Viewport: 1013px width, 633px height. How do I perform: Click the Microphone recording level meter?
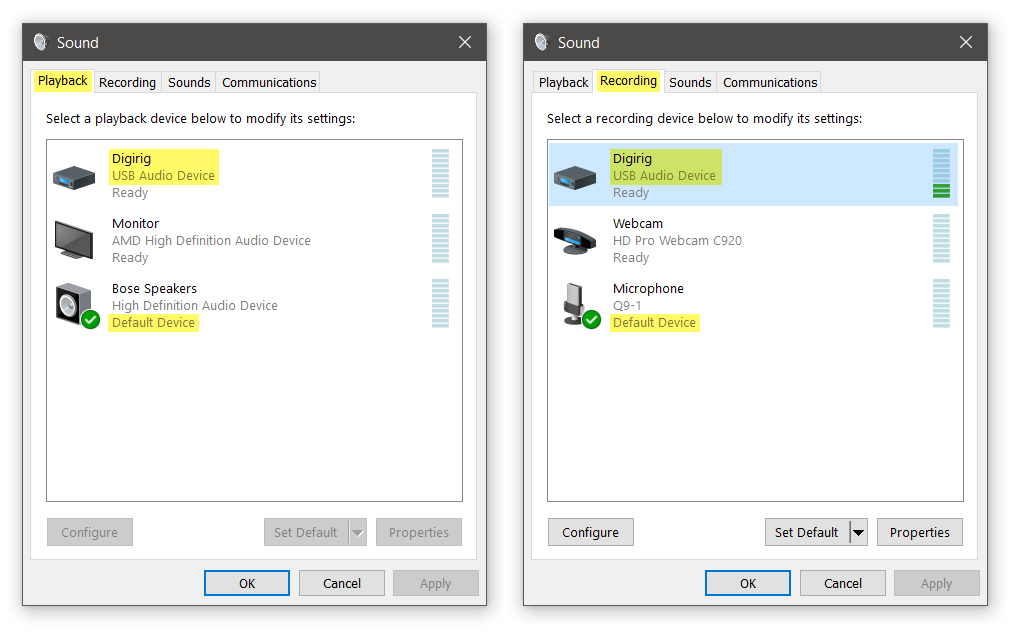[941, 303]
